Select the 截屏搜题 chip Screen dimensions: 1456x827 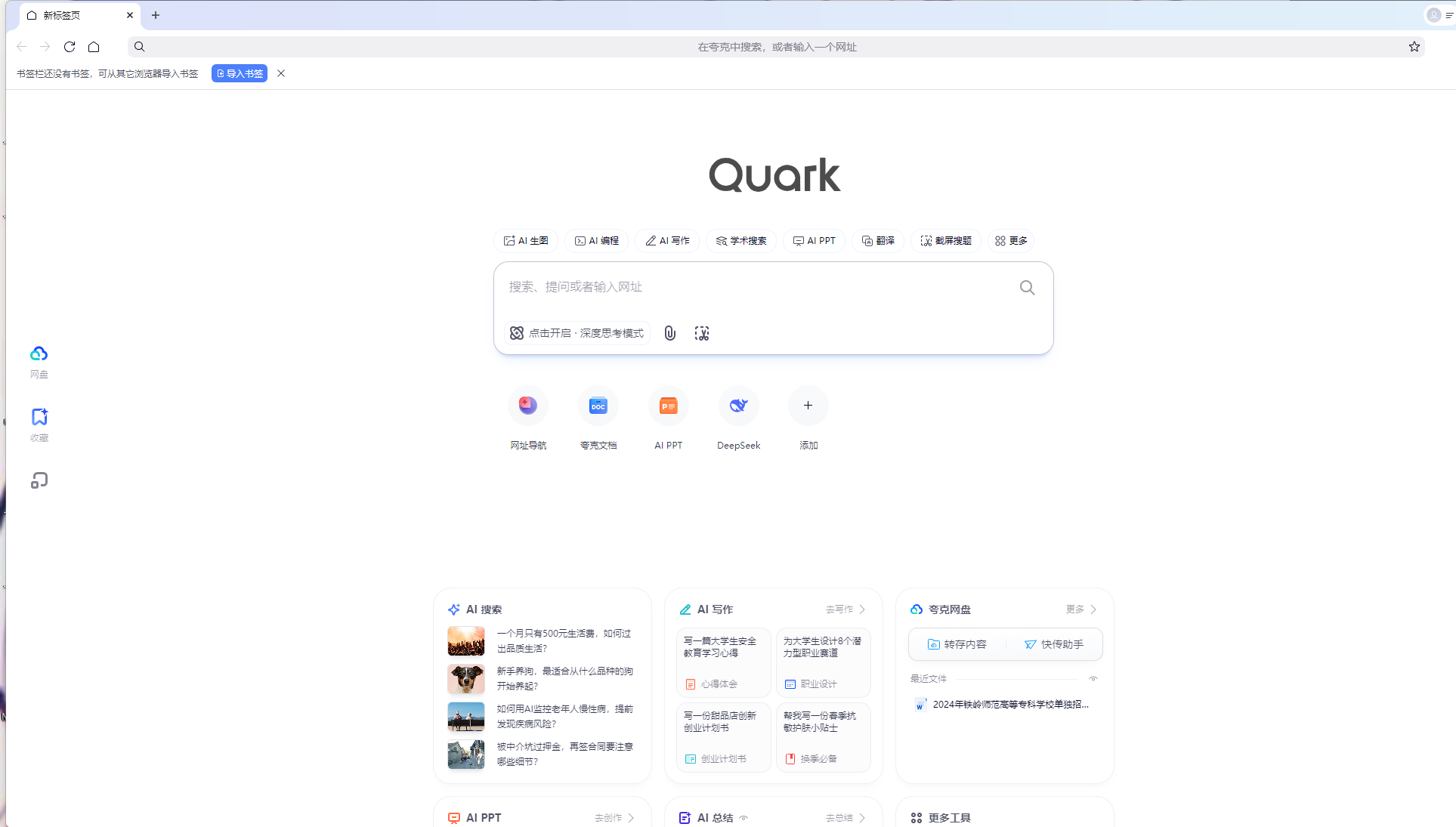pos(946,241)
